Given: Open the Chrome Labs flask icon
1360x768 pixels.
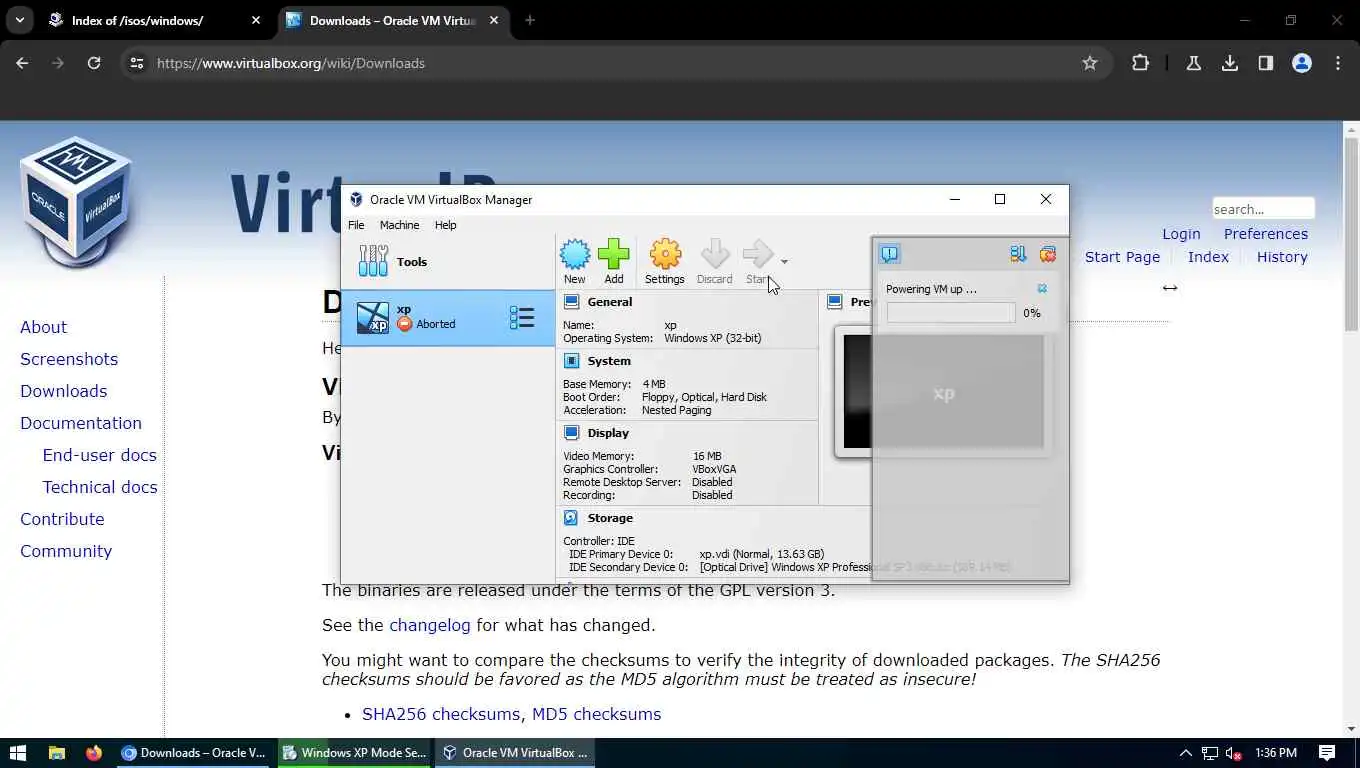Looking at the screenshot, I should [x=1194, y=63].
